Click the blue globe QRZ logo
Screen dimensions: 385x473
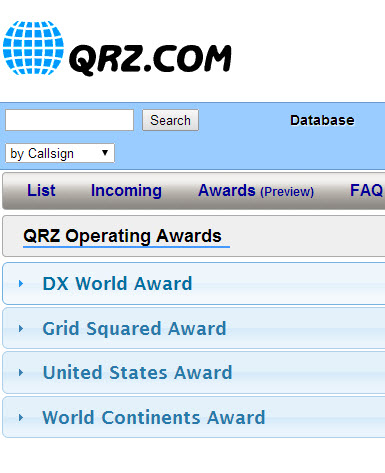(33, 48)
